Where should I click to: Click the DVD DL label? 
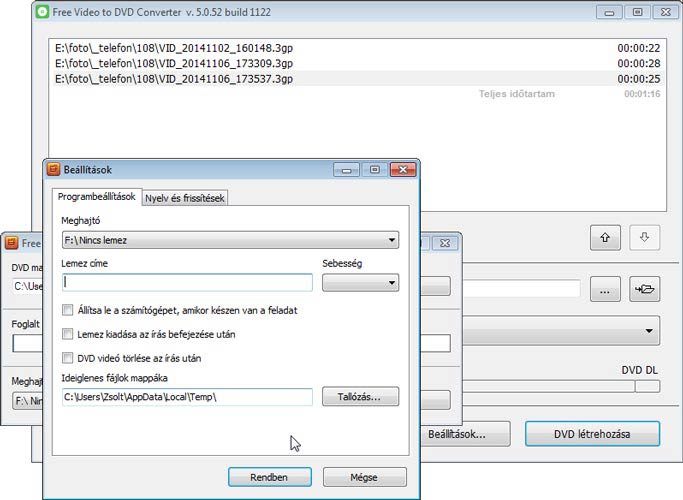click(x=639, y=370)
